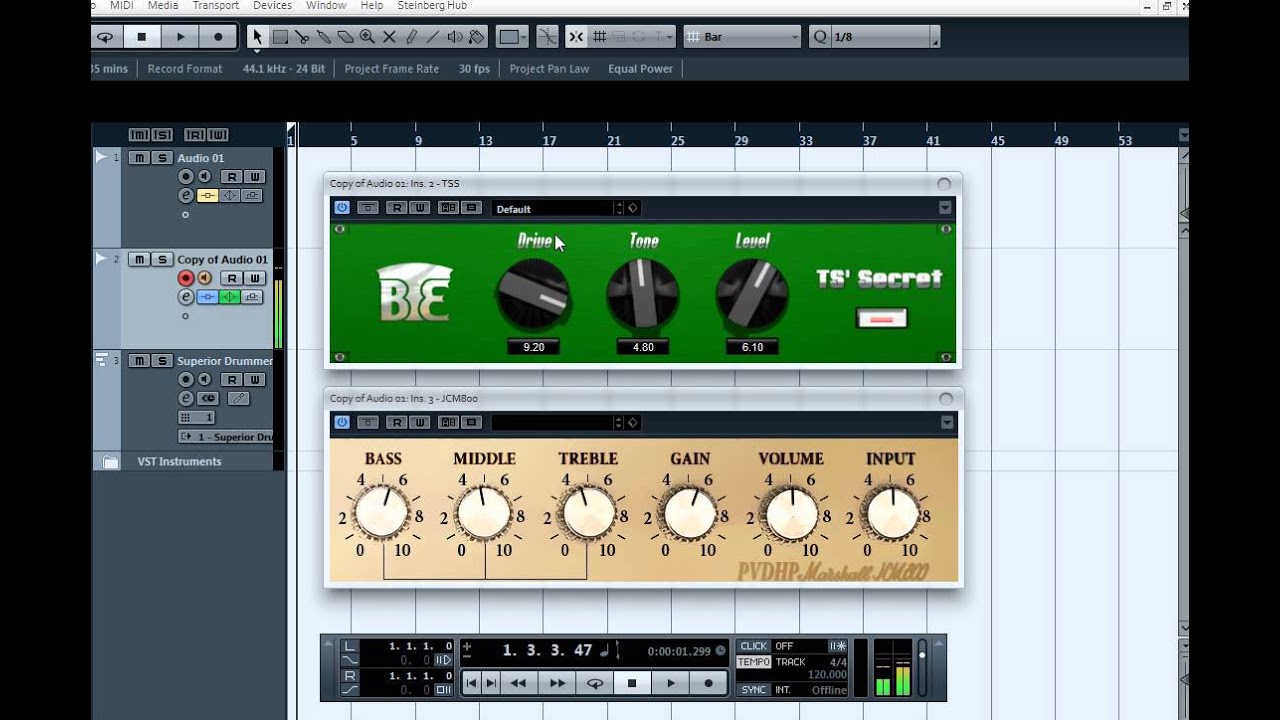1280x720 pixels.
Task: Open the Help menu
Action: 371,6
